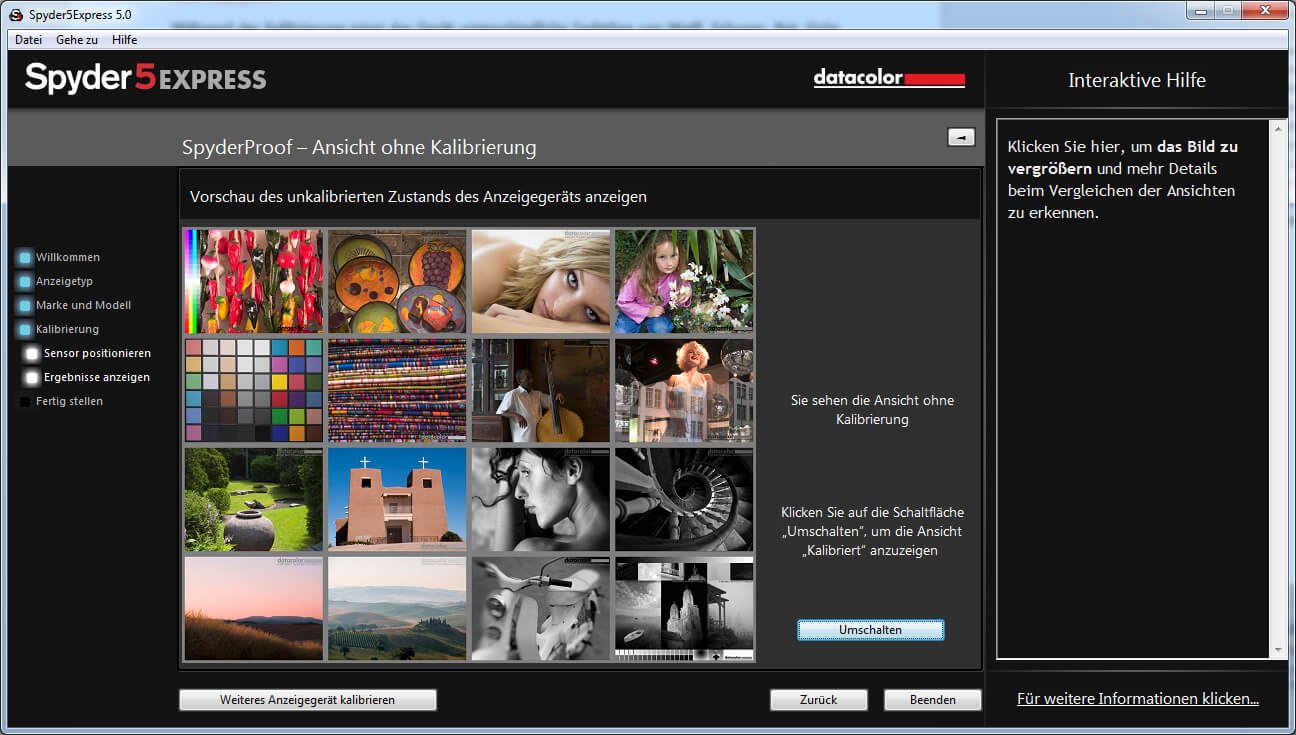The width and height of the screenshot is (1296, 735).
Task: Click the help panel scrollbar up arrow
Action: pos(1277,129)
